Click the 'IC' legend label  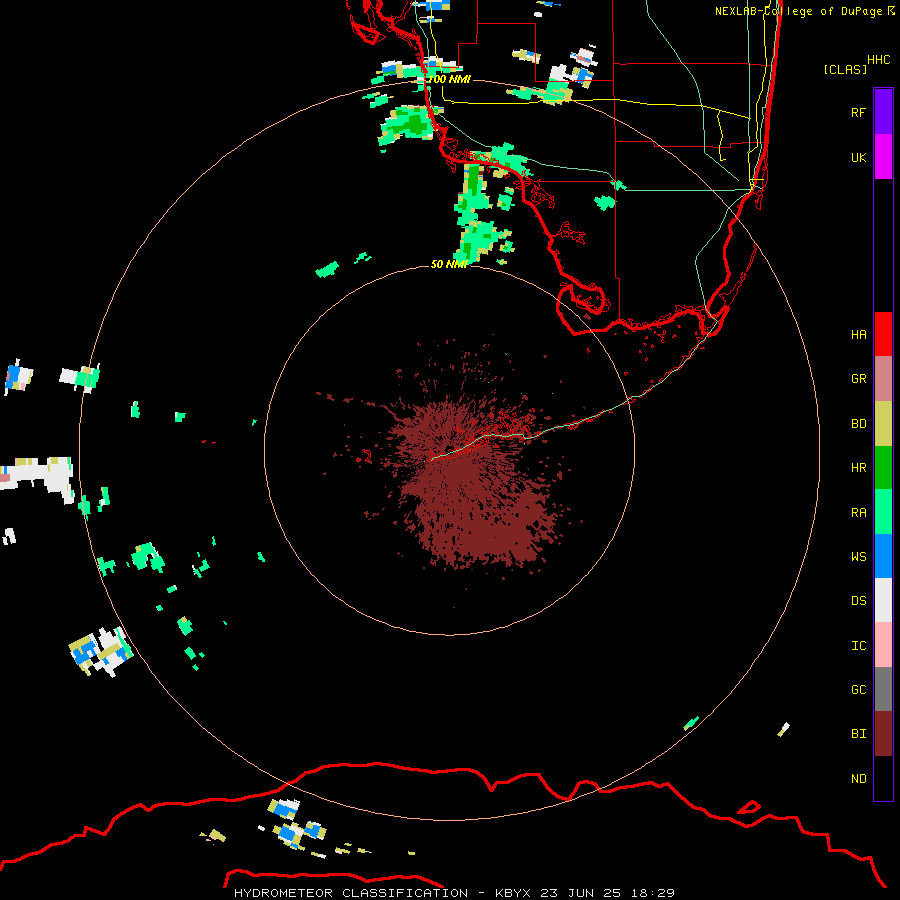click(858, 646)
